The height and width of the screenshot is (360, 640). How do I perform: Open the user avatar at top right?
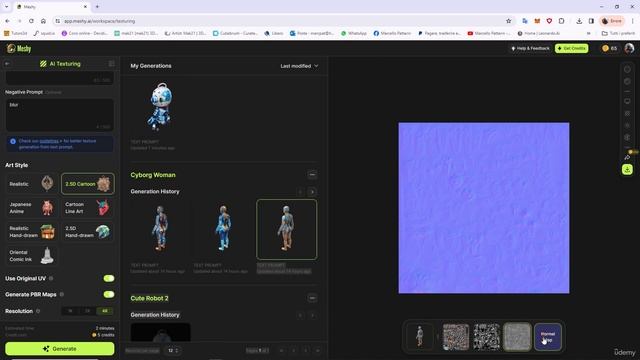[629, 48]
